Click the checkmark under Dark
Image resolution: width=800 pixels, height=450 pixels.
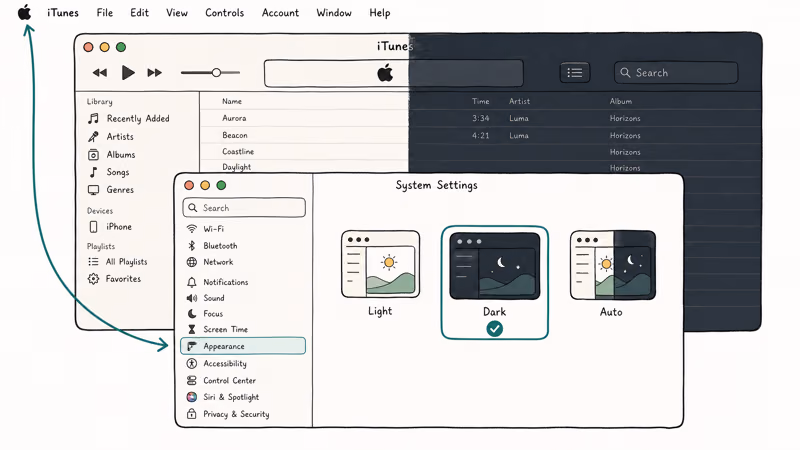(x=494, y=329)
